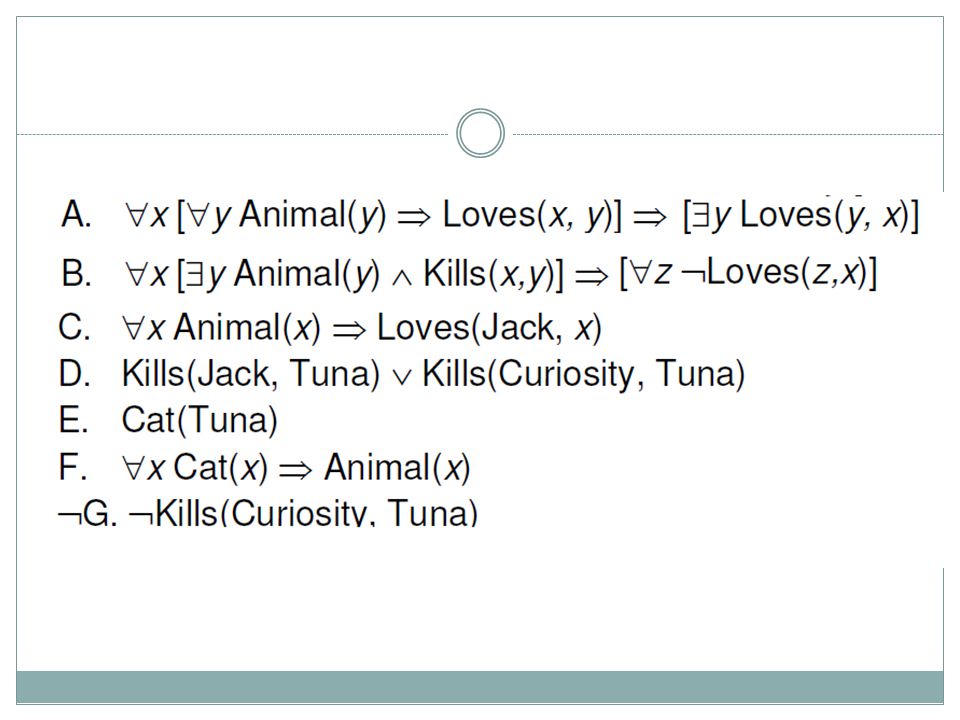Image resolution: width=960 pixels, height=720 pixels.
Task: Select the negated G line ¬Kills(Curiosity, Tuna)
Action: tap(268, 513)
